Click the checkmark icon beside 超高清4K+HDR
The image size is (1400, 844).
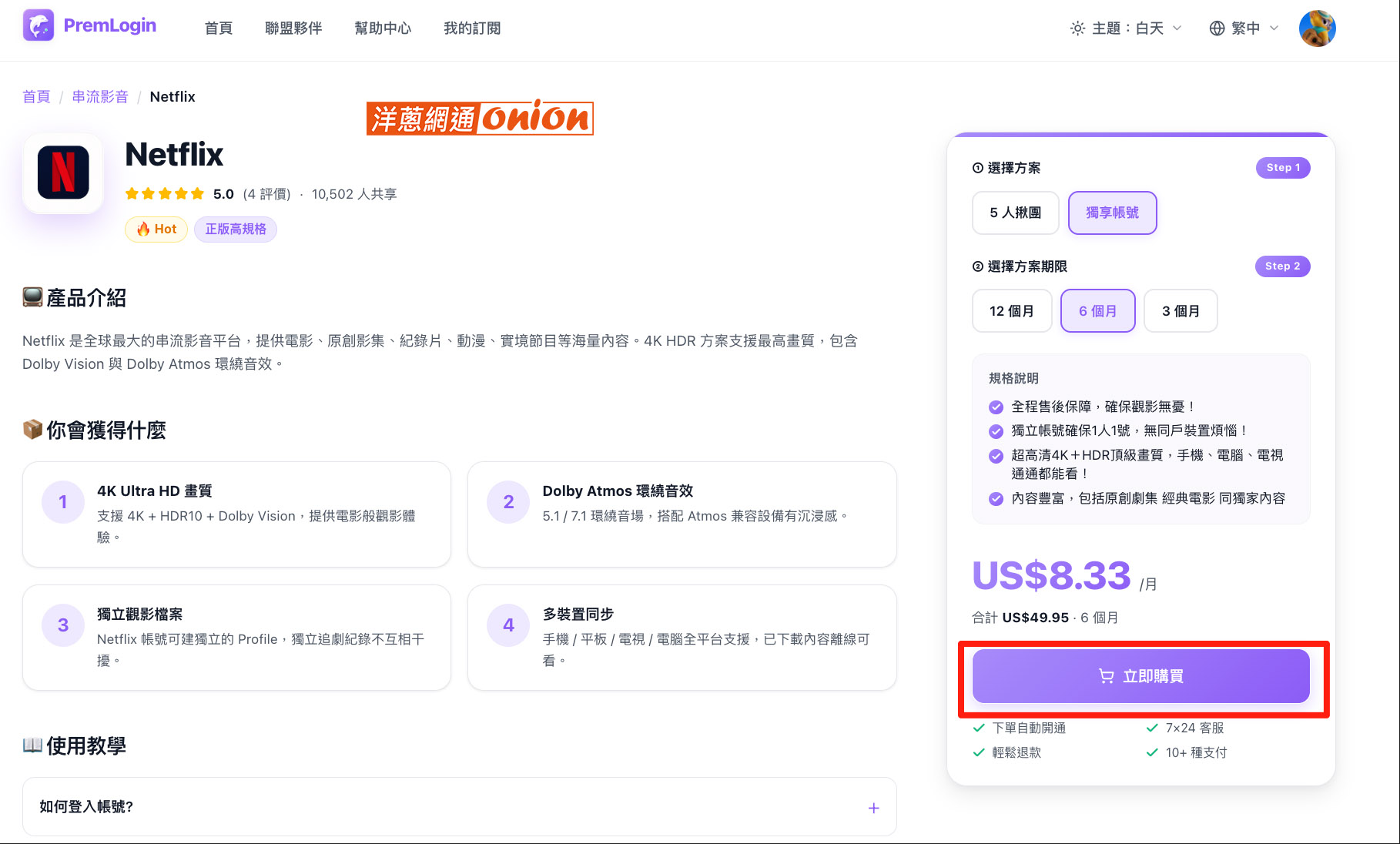[996, 456]
